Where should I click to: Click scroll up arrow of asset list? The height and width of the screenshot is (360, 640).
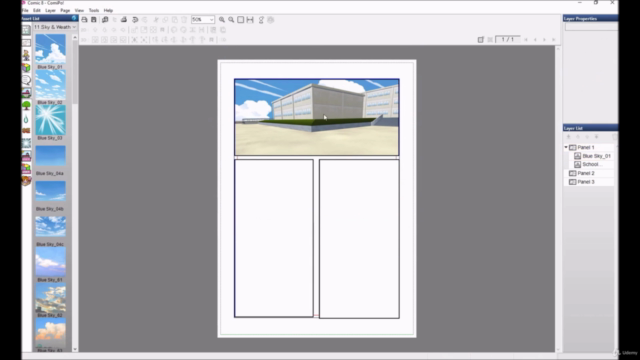(x=75, y=37)
